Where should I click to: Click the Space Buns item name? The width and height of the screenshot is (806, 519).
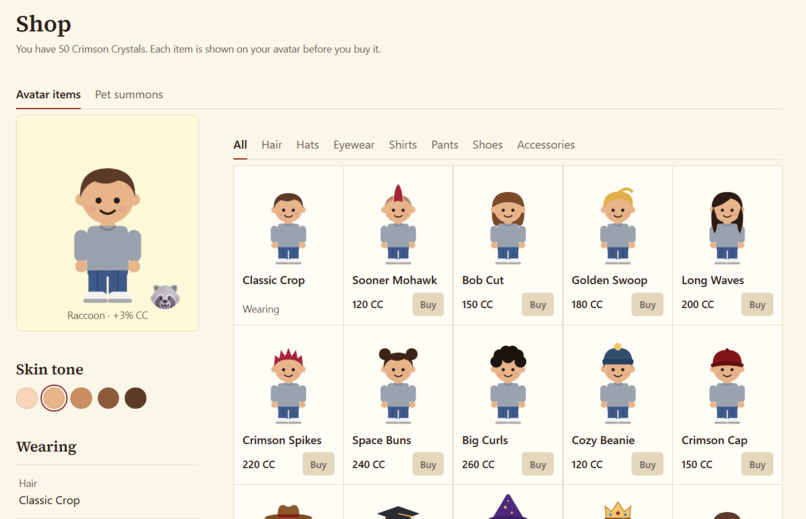tap(381, 440)
